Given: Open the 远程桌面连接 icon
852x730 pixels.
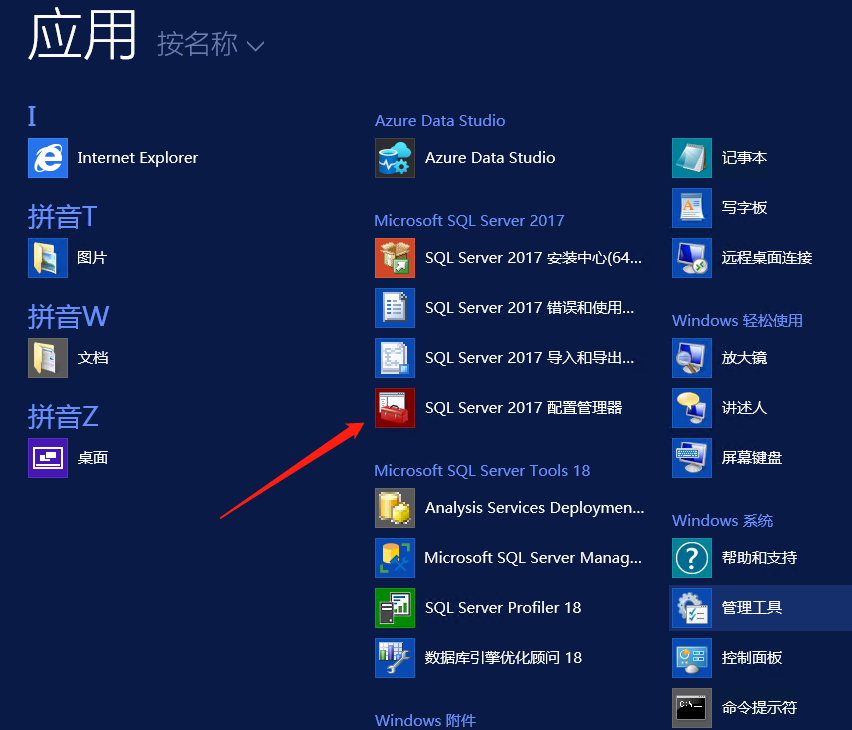Looking at the screenshot, I should coord(692,258).
